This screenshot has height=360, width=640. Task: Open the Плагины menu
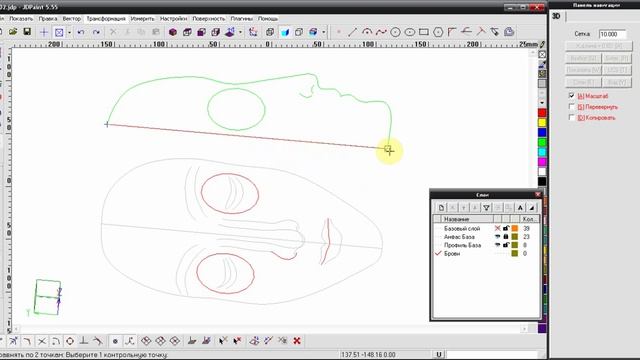click(241, 19)
